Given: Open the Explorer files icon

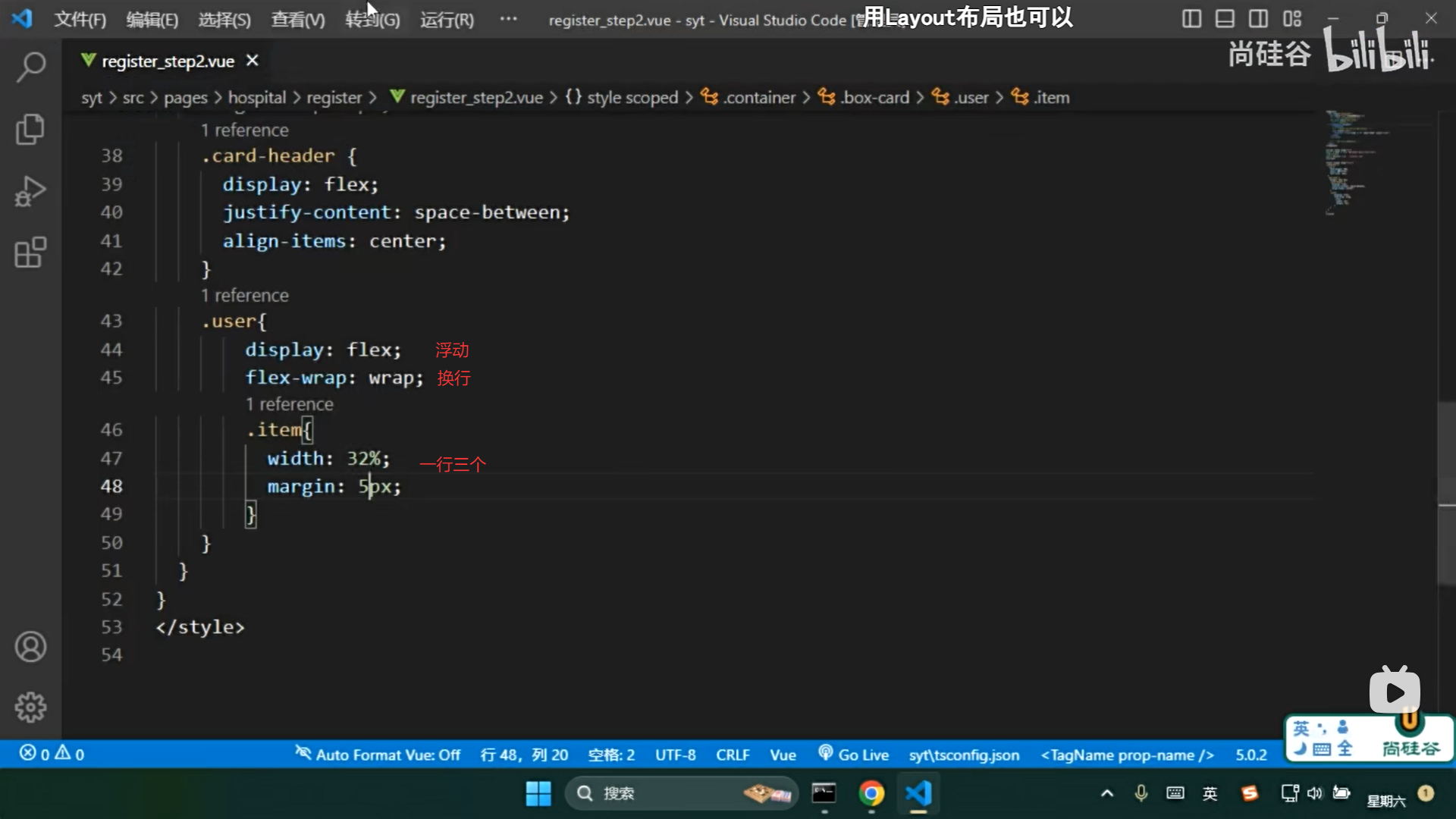Looking at the screenshot, I should tap(30, 129).
